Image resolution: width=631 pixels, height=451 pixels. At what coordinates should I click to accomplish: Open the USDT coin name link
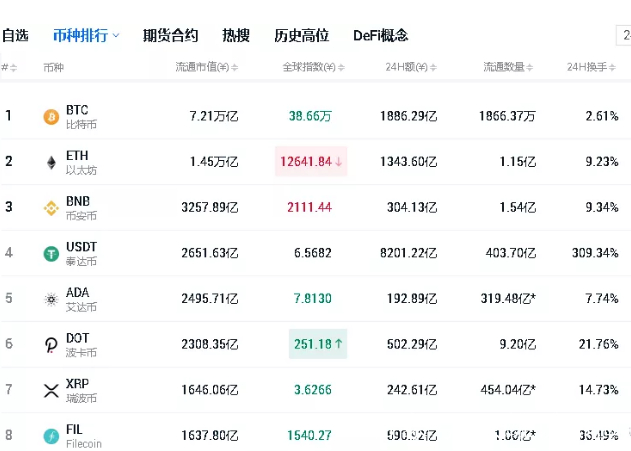click(x=81, y=246)
